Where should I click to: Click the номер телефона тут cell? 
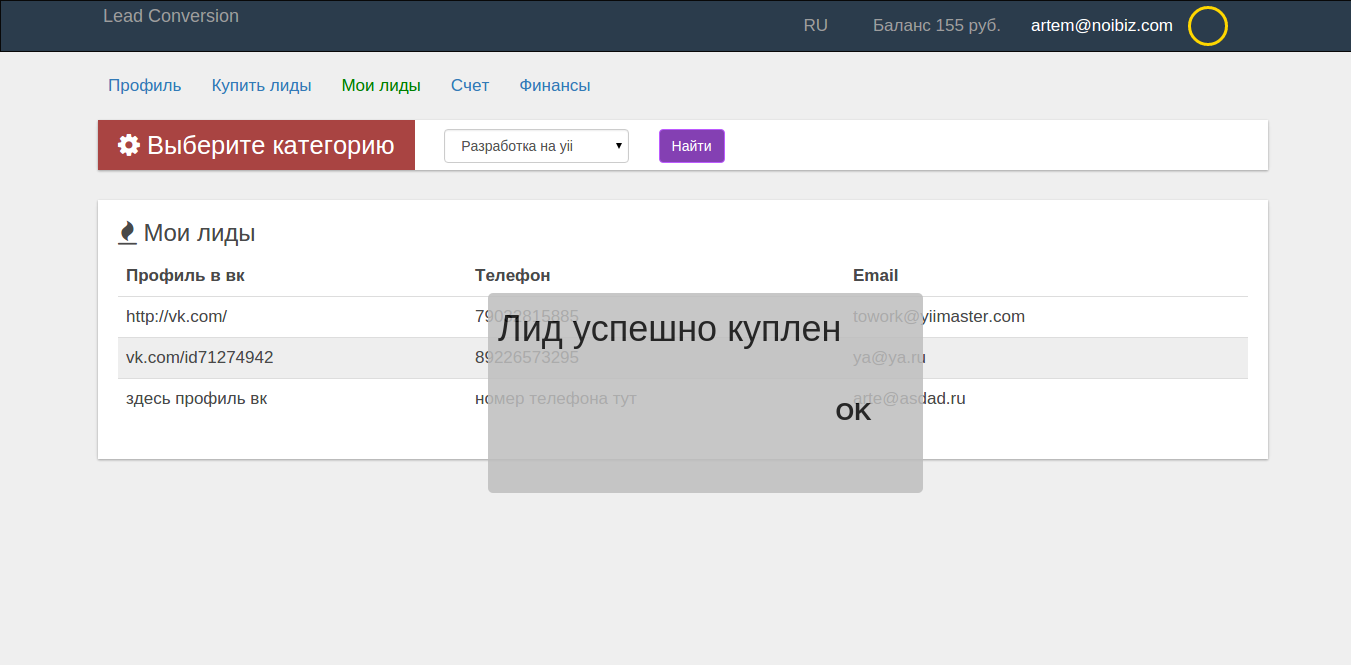point(556,398)
